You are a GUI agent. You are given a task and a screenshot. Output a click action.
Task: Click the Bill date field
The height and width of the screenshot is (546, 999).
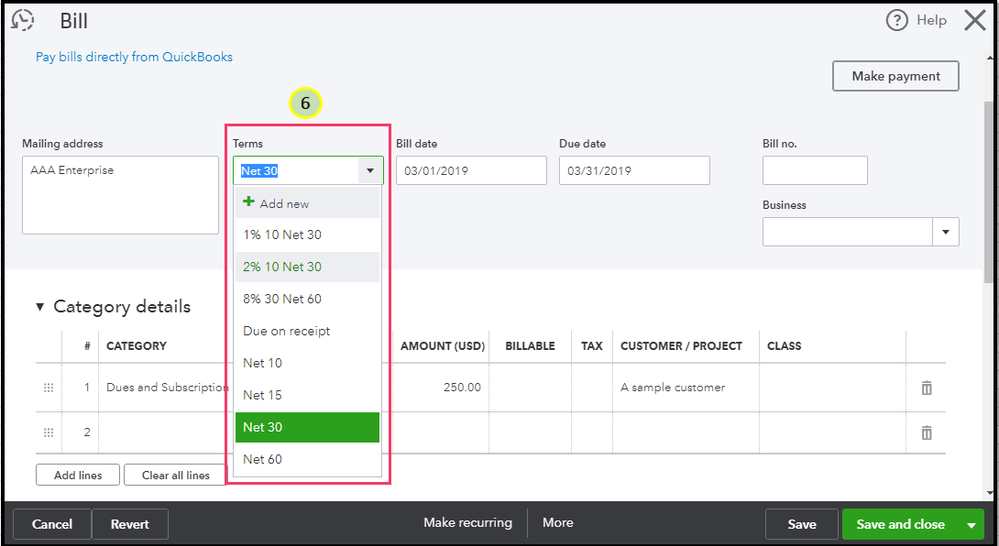[471, 171]
